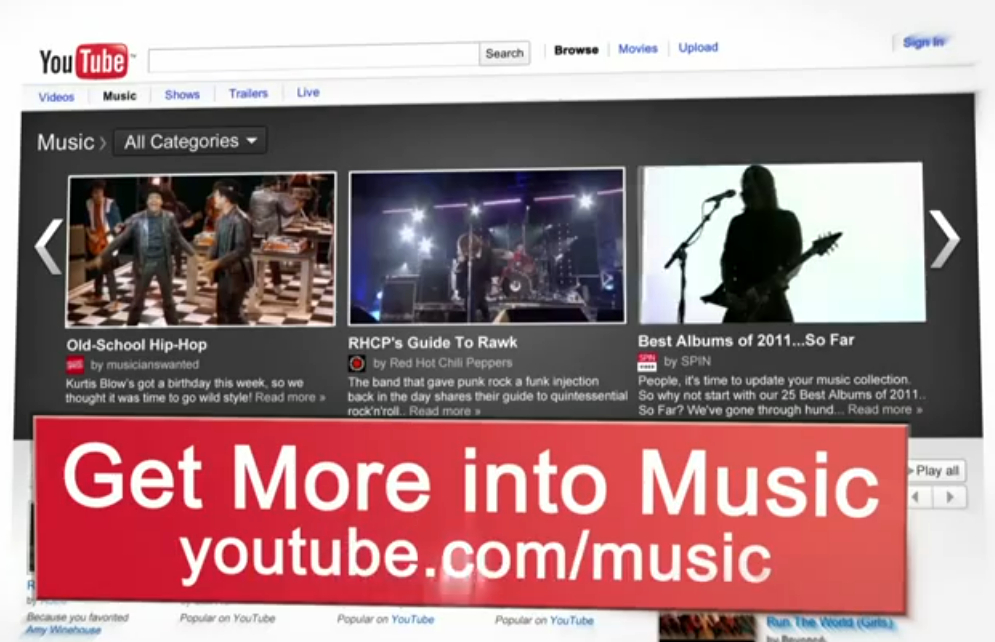Click the Sign In link
The image size is (995, 642).
923,42
